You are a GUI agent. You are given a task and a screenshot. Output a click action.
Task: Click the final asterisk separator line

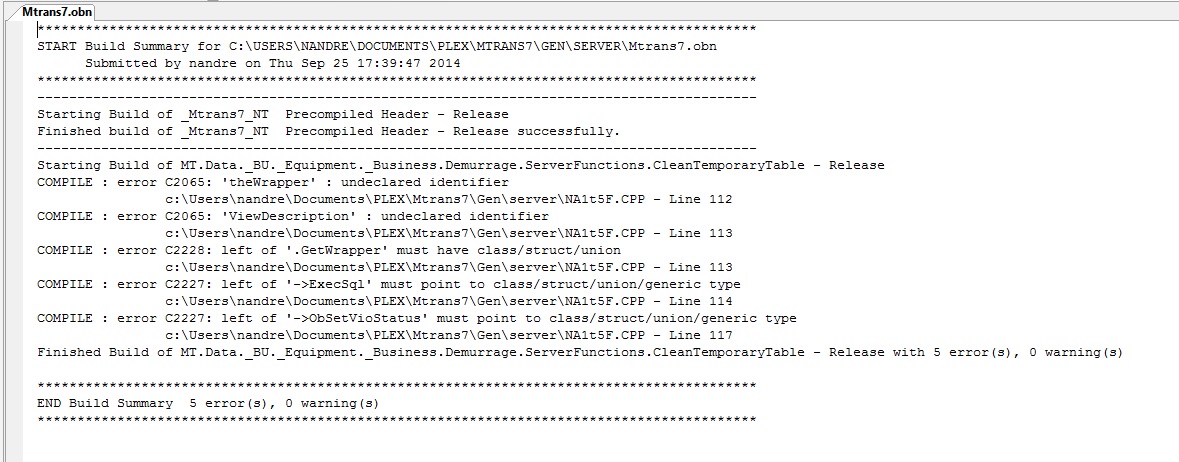pyautogui.click(x=397, y=418)
